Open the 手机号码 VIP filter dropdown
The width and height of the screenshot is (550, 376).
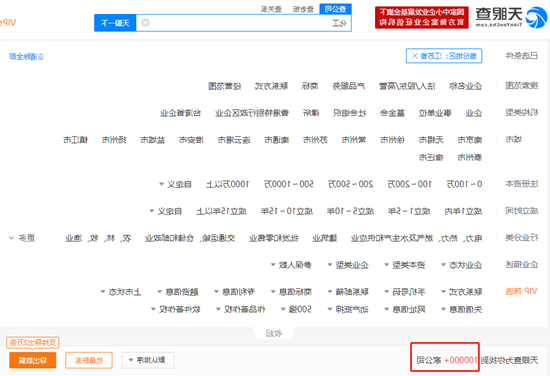point(405,292)
